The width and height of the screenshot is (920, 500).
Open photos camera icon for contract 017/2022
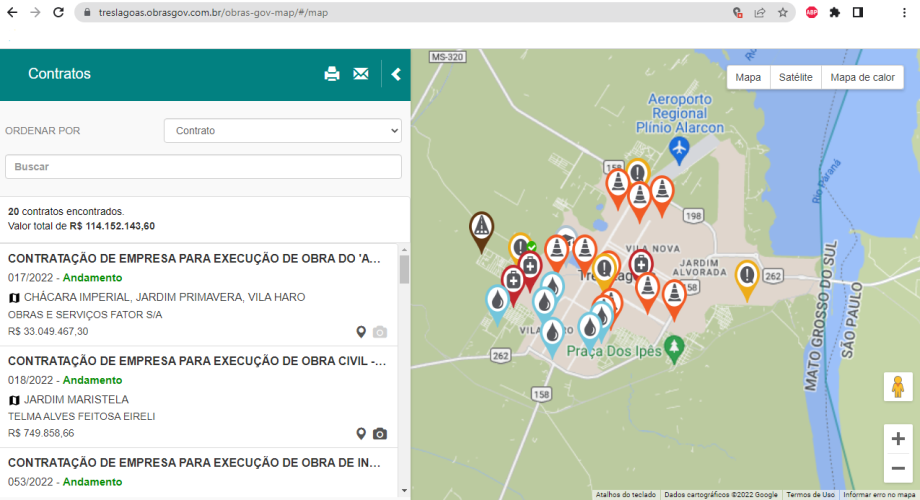(x=380, y=332)
